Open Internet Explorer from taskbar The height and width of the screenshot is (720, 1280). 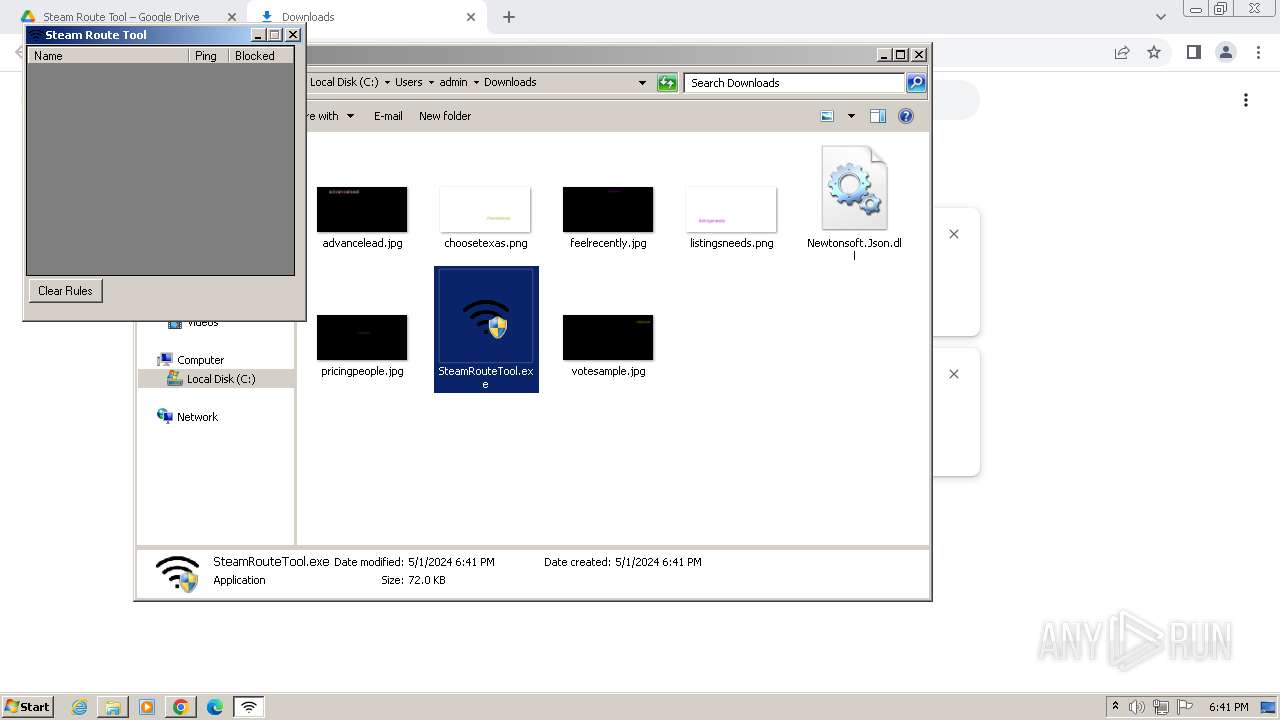coord(80,707)
